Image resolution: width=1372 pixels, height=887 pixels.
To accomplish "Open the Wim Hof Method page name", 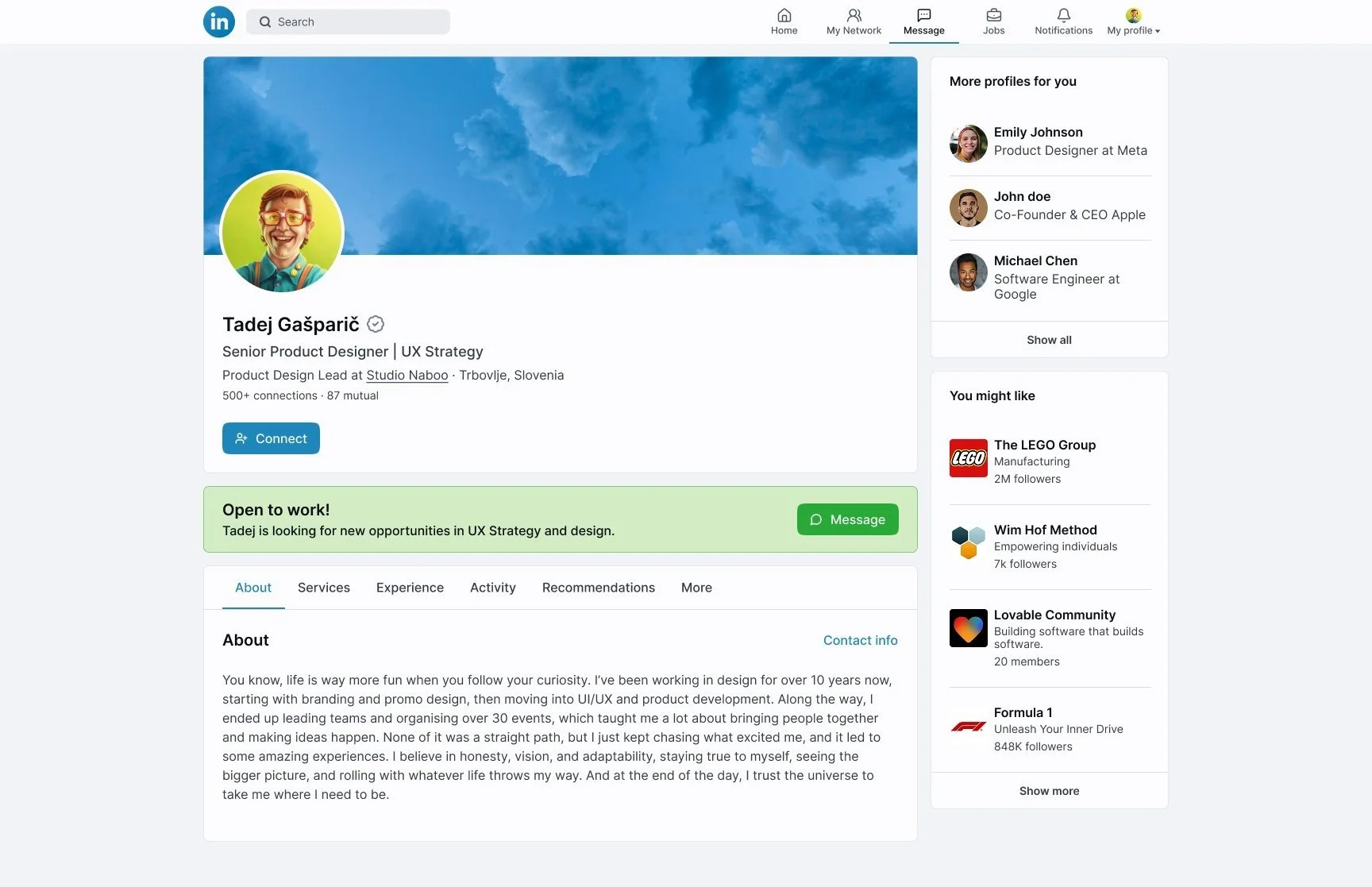I will click(1045, 530).
